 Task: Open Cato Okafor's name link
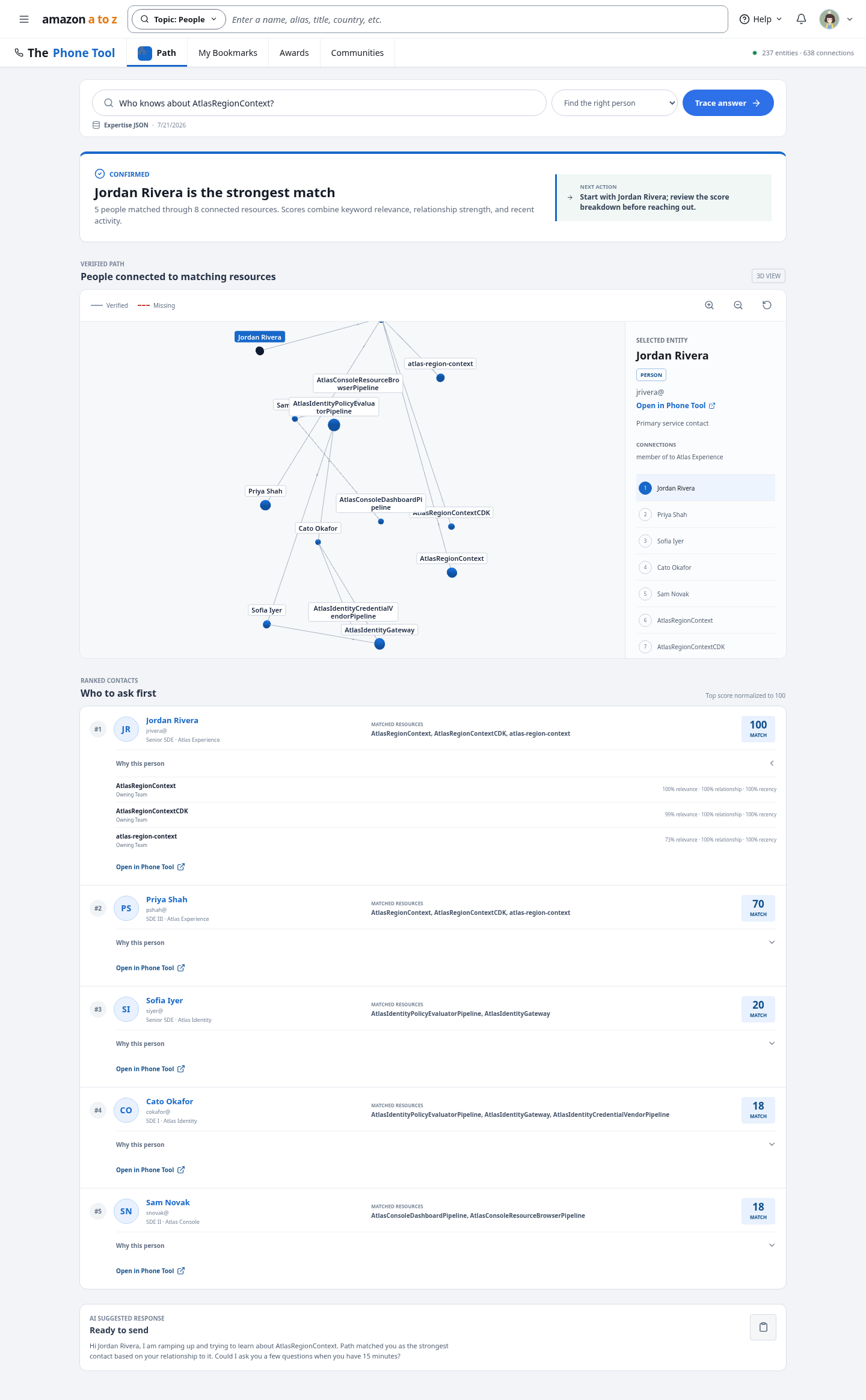pos(170,1102)
